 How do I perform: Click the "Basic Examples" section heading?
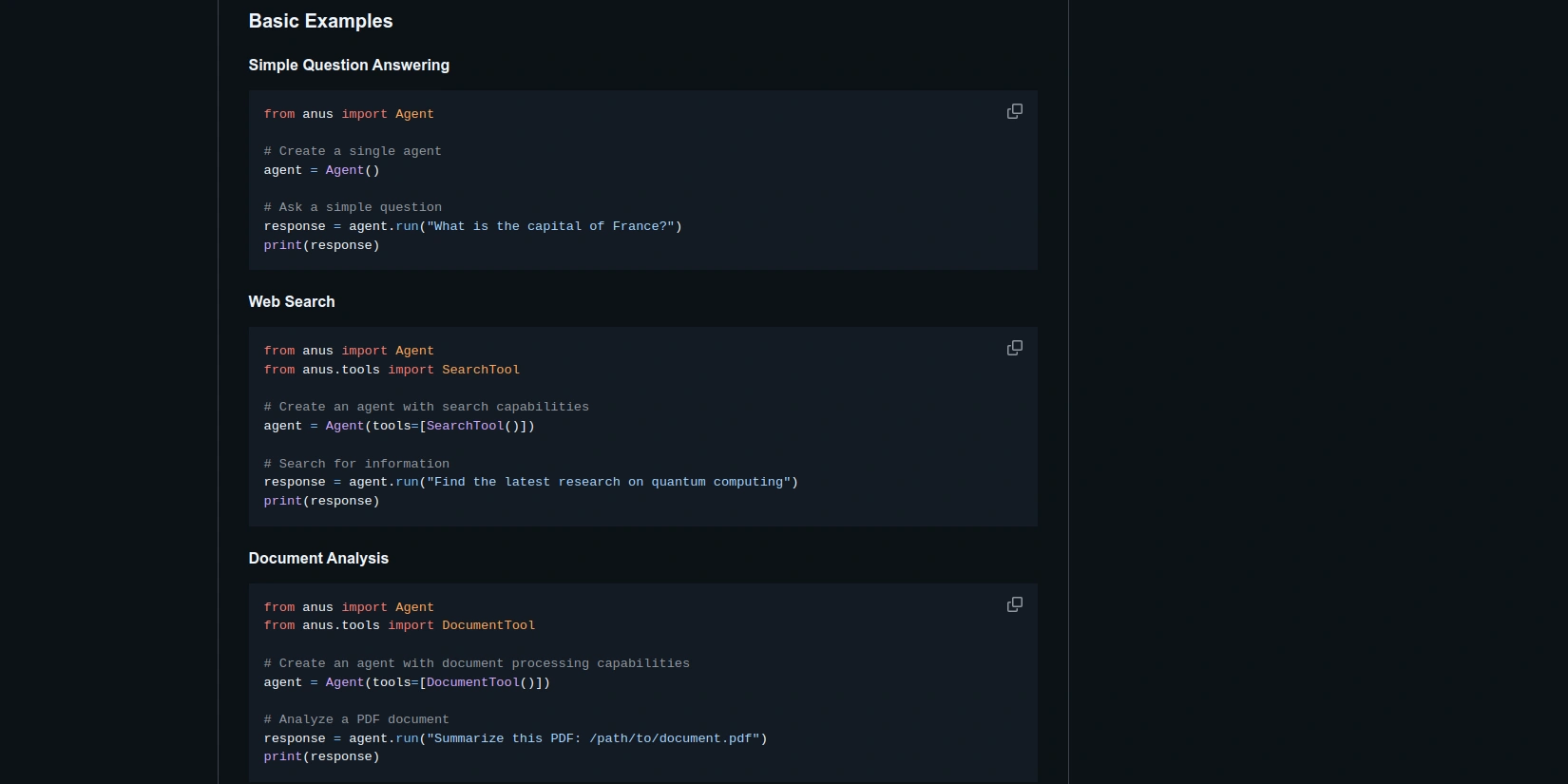320,21
